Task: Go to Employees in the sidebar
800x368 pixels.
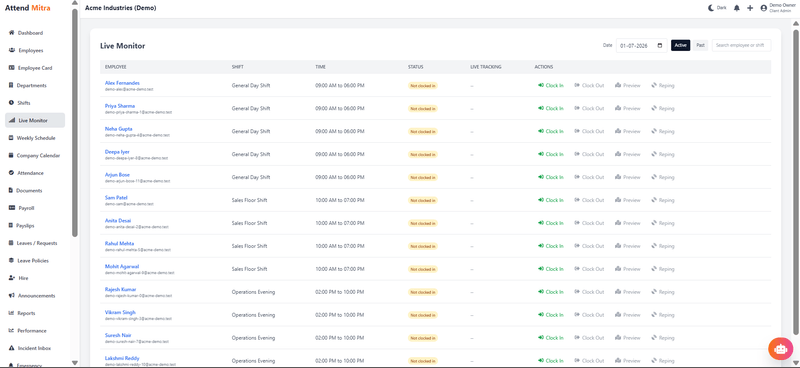Action: (x=26, y=51)
